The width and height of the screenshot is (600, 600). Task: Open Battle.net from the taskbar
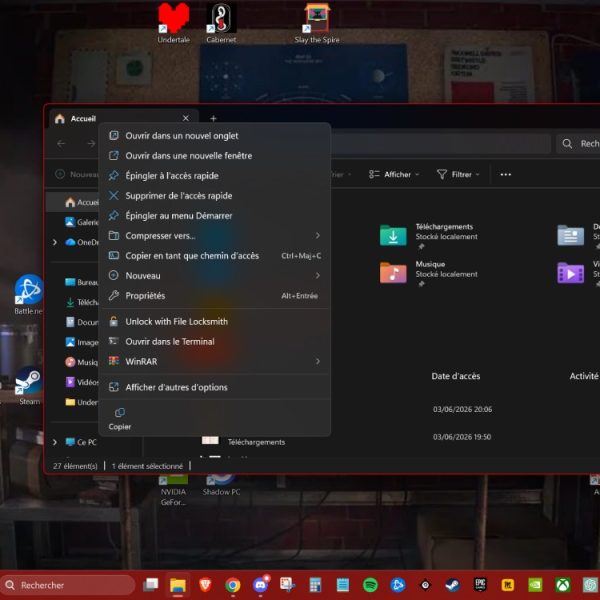click(x=398, y=585)
